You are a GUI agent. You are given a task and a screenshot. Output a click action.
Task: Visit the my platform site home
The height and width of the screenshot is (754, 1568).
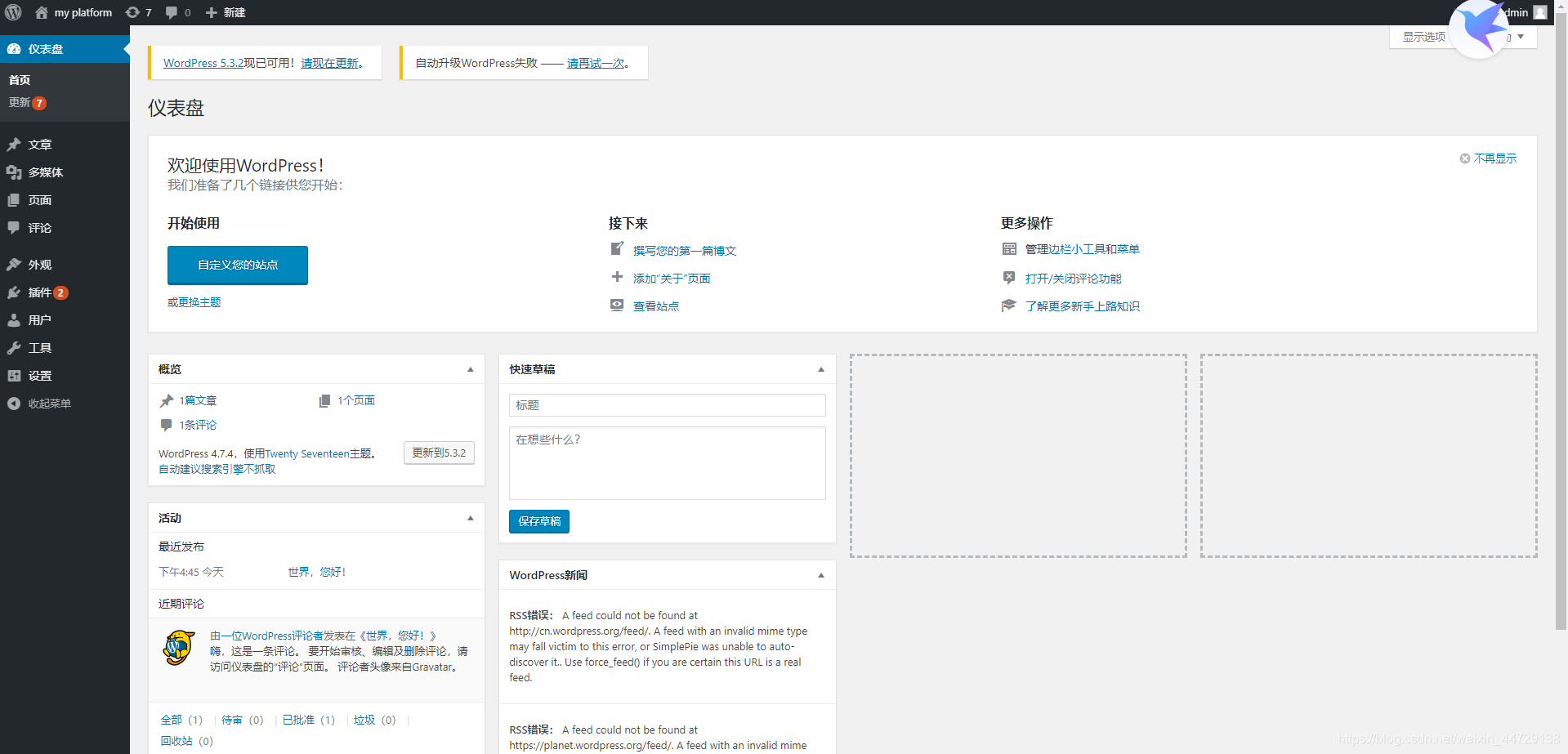74,12
